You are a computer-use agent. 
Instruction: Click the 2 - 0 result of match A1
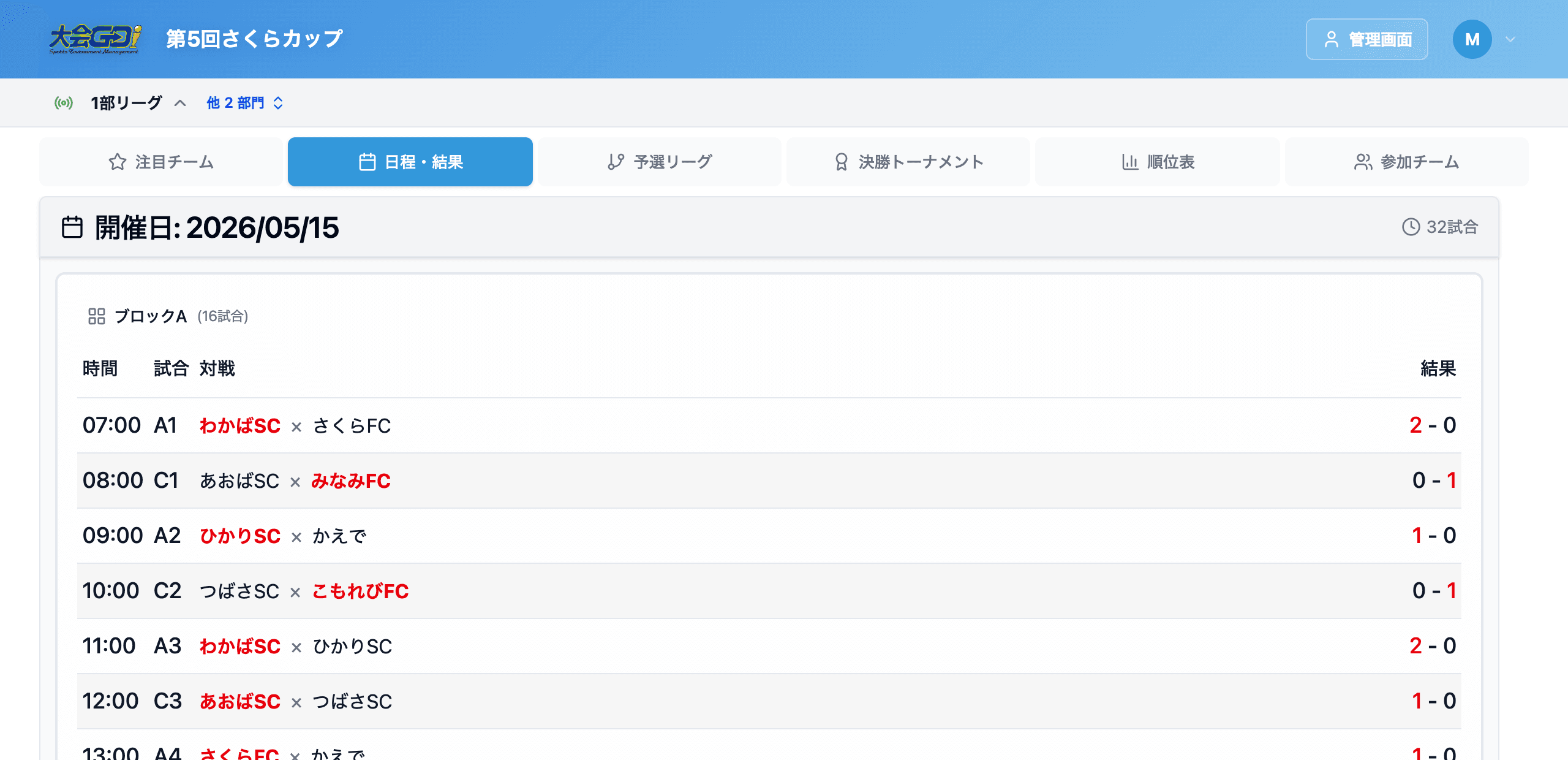point(1433,425)
